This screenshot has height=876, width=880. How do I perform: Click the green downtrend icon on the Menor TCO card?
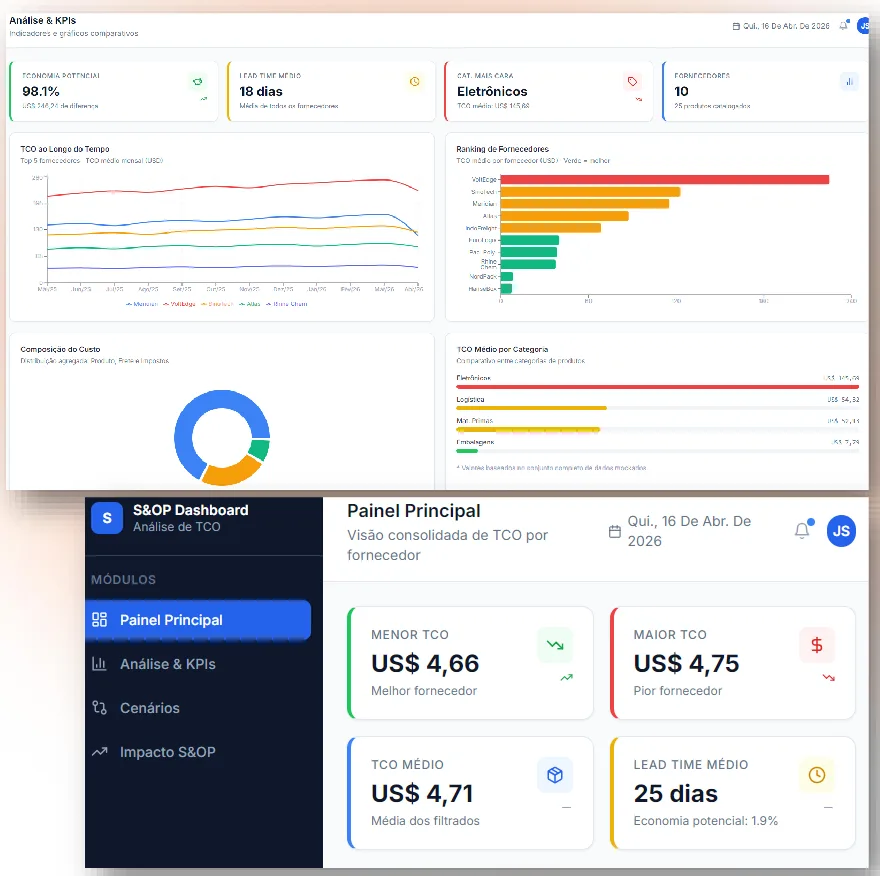click(x=555, y=645)
